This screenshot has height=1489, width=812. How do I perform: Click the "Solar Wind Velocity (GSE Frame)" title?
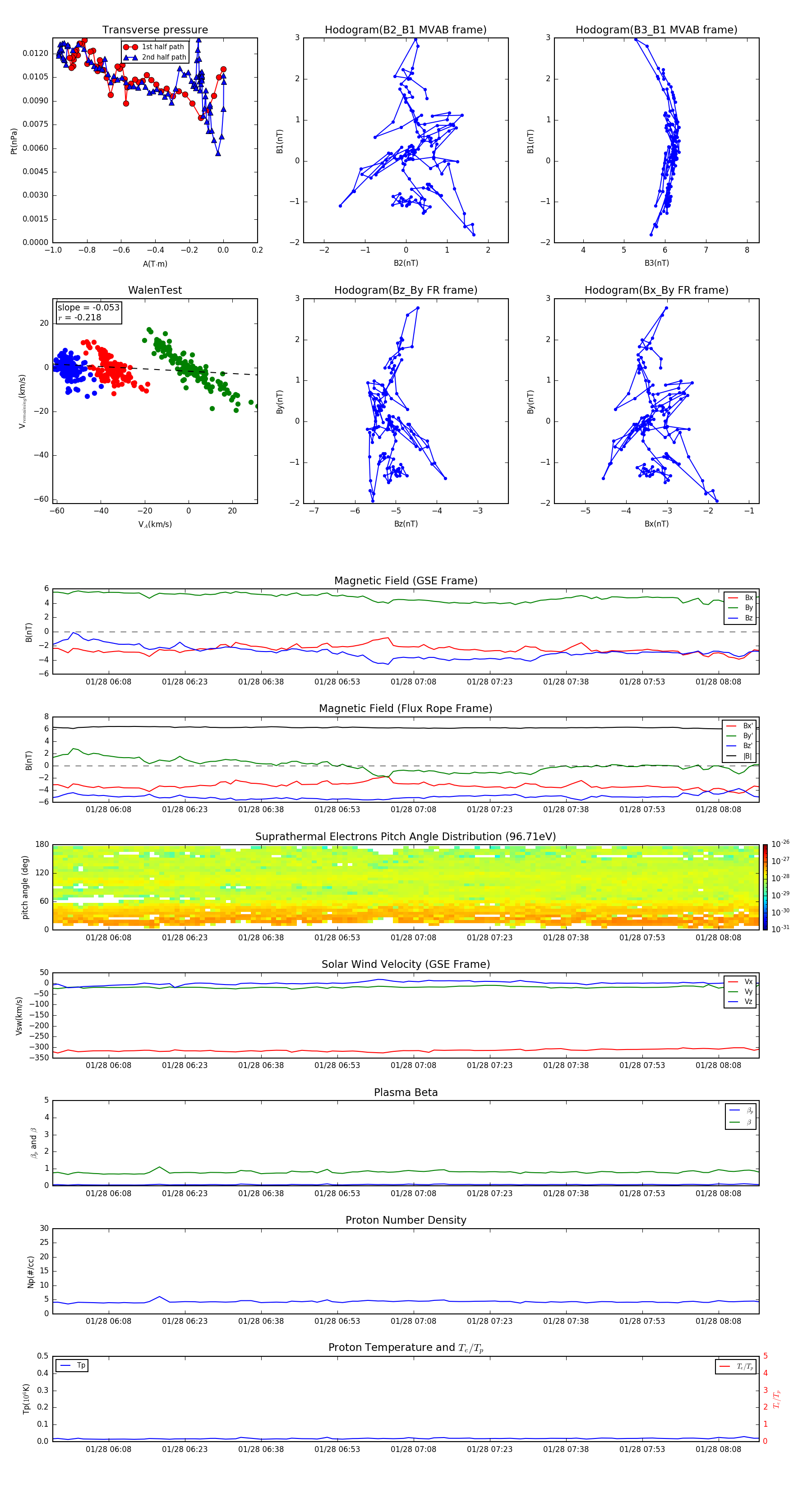pos(406,964)
